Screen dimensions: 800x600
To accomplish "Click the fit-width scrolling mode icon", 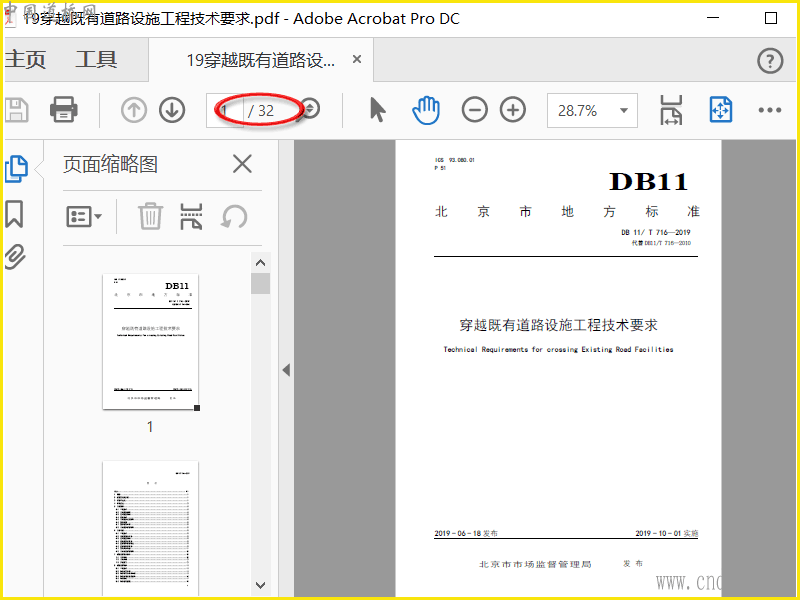I will coord(671,110).
